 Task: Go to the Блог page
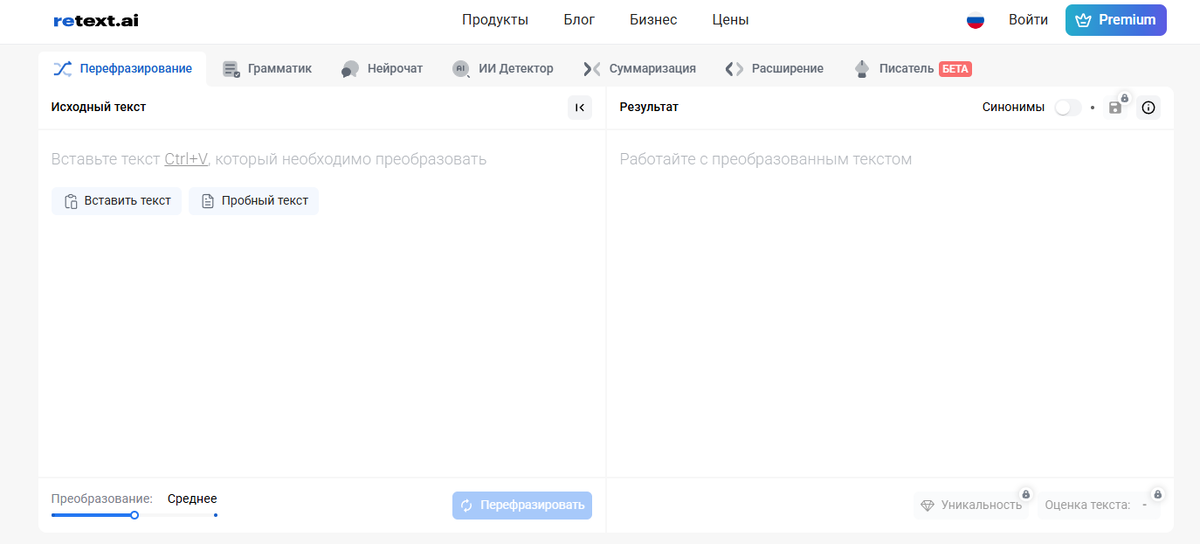coord(579,20)
